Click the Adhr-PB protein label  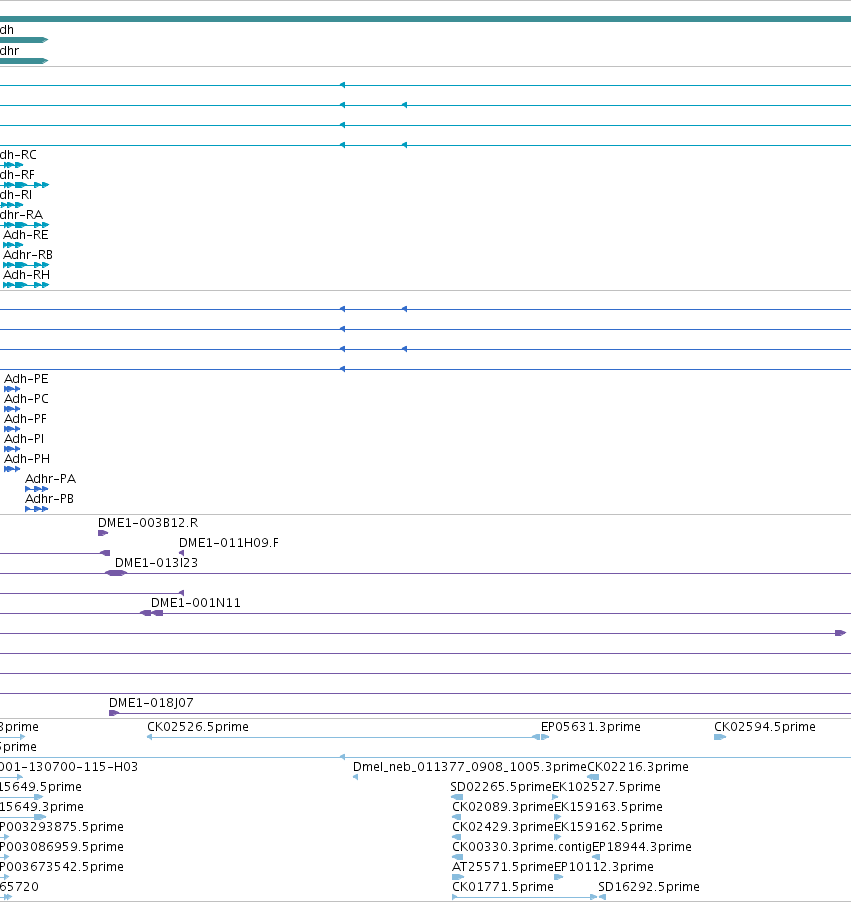click(x=49, y=499)
